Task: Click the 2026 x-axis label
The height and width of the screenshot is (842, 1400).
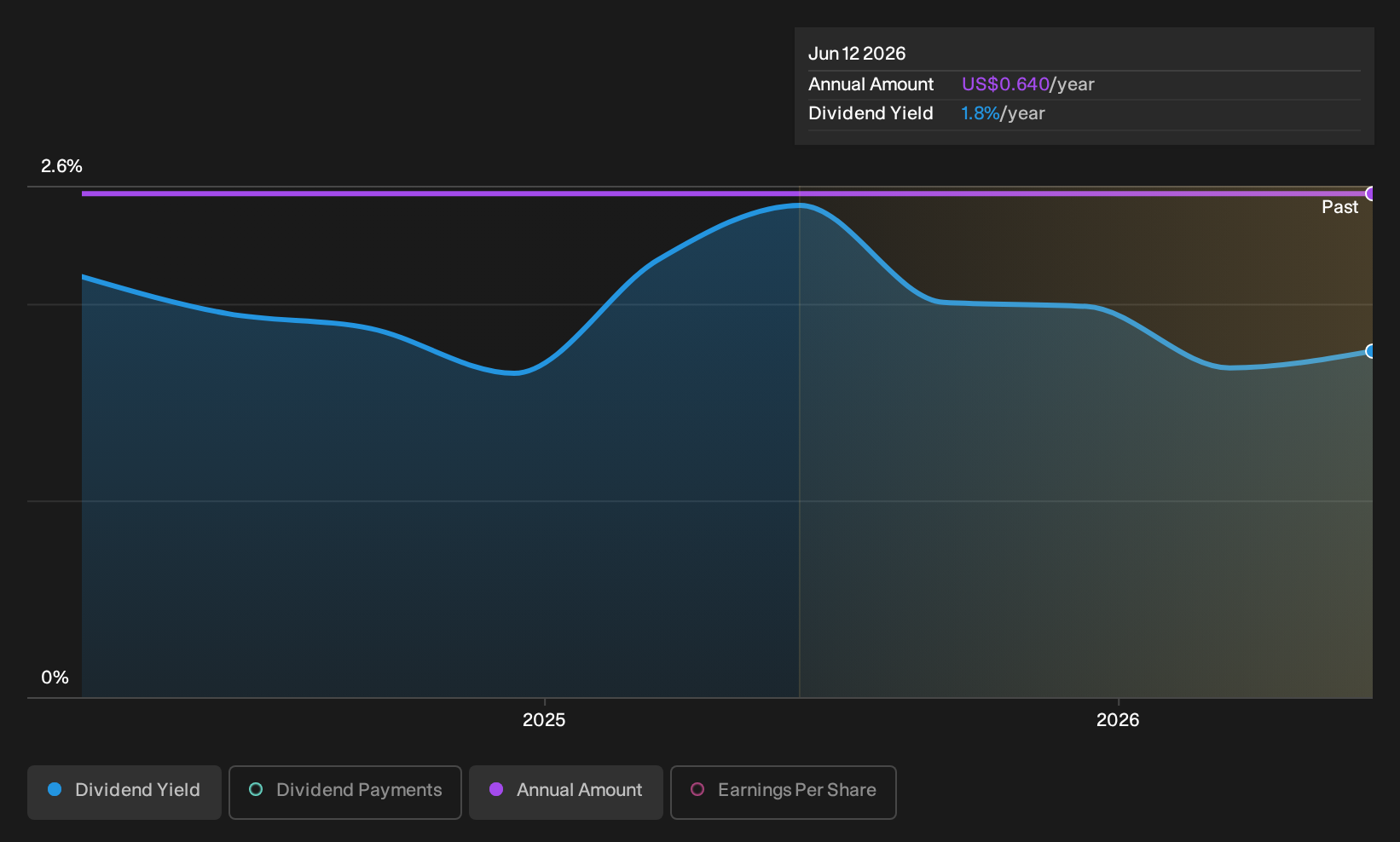Action: click(x=1118, y=720)
